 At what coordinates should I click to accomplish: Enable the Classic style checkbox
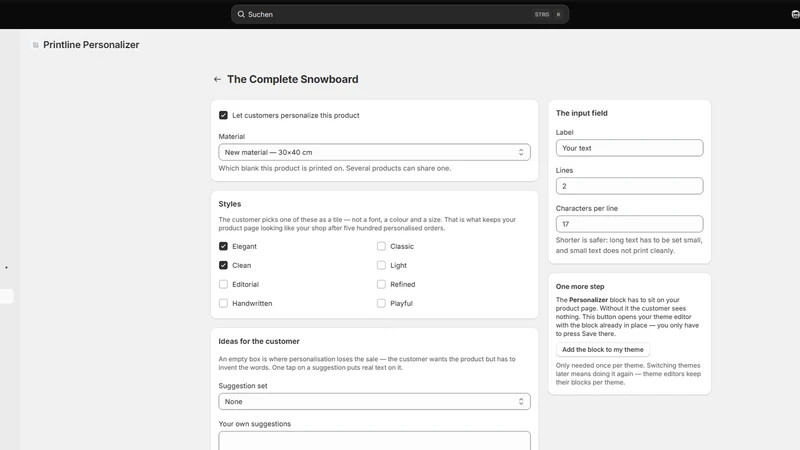[381, 246]
